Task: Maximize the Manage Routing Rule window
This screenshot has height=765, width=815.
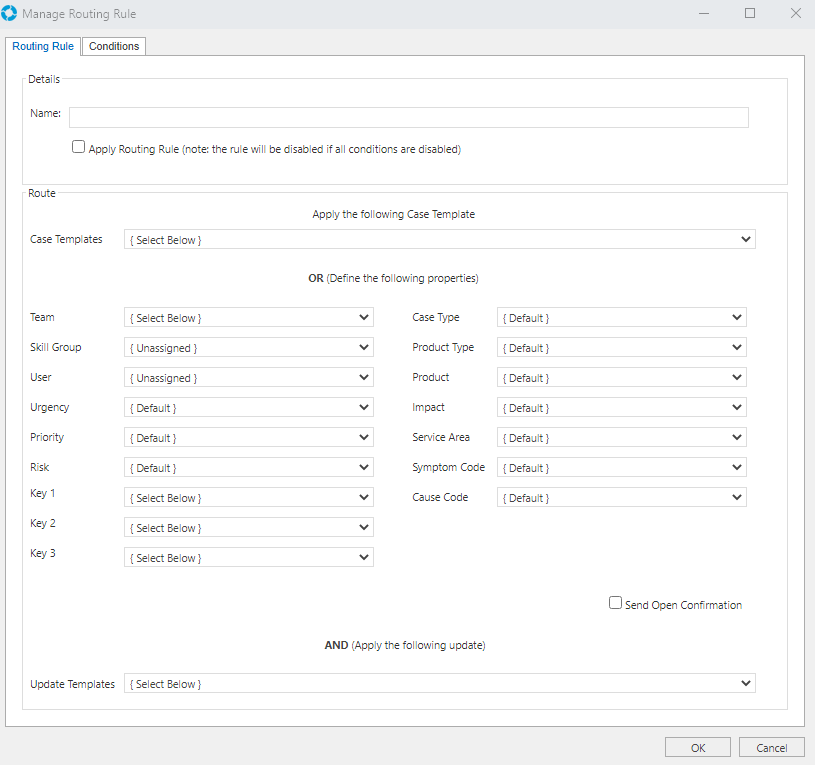Action: point(750,14)
